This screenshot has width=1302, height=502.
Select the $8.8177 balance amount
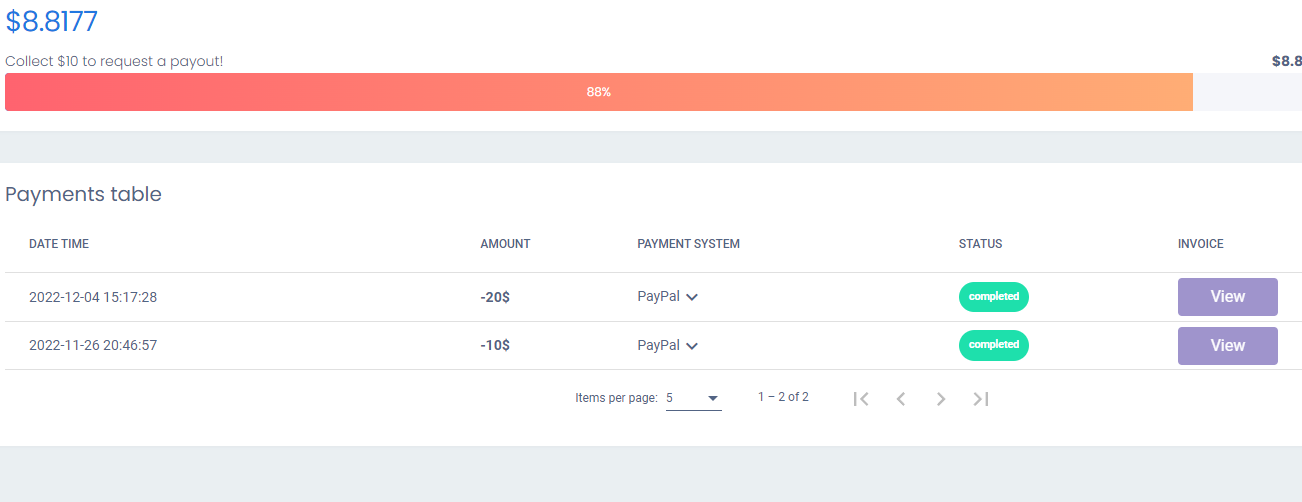coord(52,21)
